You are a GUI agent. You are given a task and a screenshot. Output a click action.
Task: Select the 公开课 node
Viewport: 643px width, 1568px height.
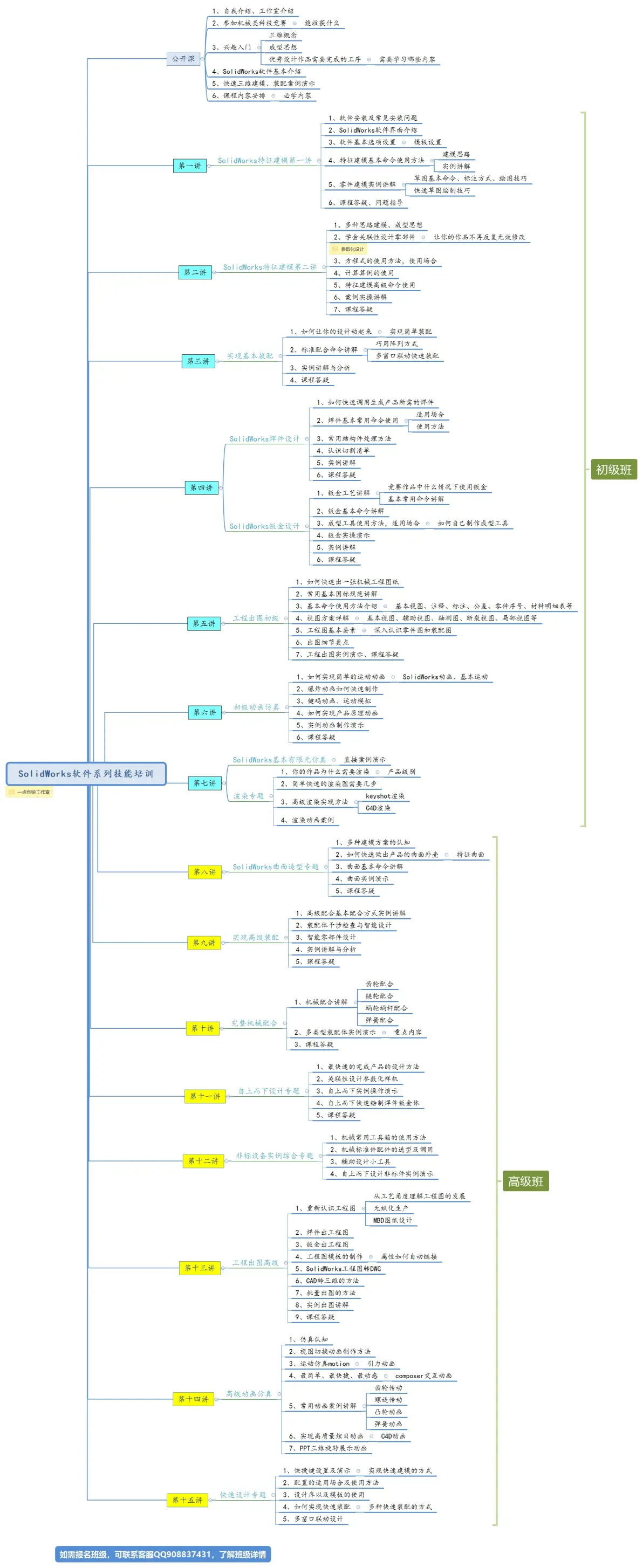click(x=183, y=58)
